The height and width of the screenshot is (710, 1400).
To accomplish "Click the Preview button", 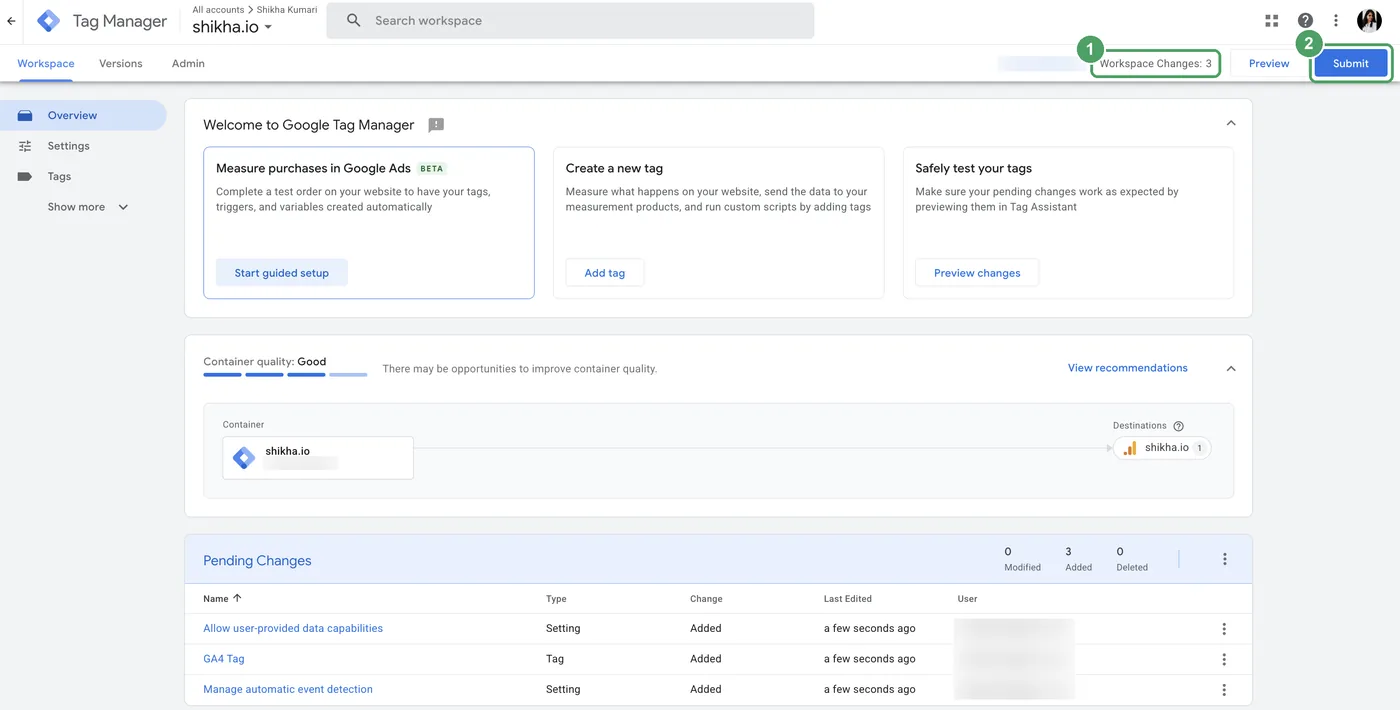I will click(1269, 63).
